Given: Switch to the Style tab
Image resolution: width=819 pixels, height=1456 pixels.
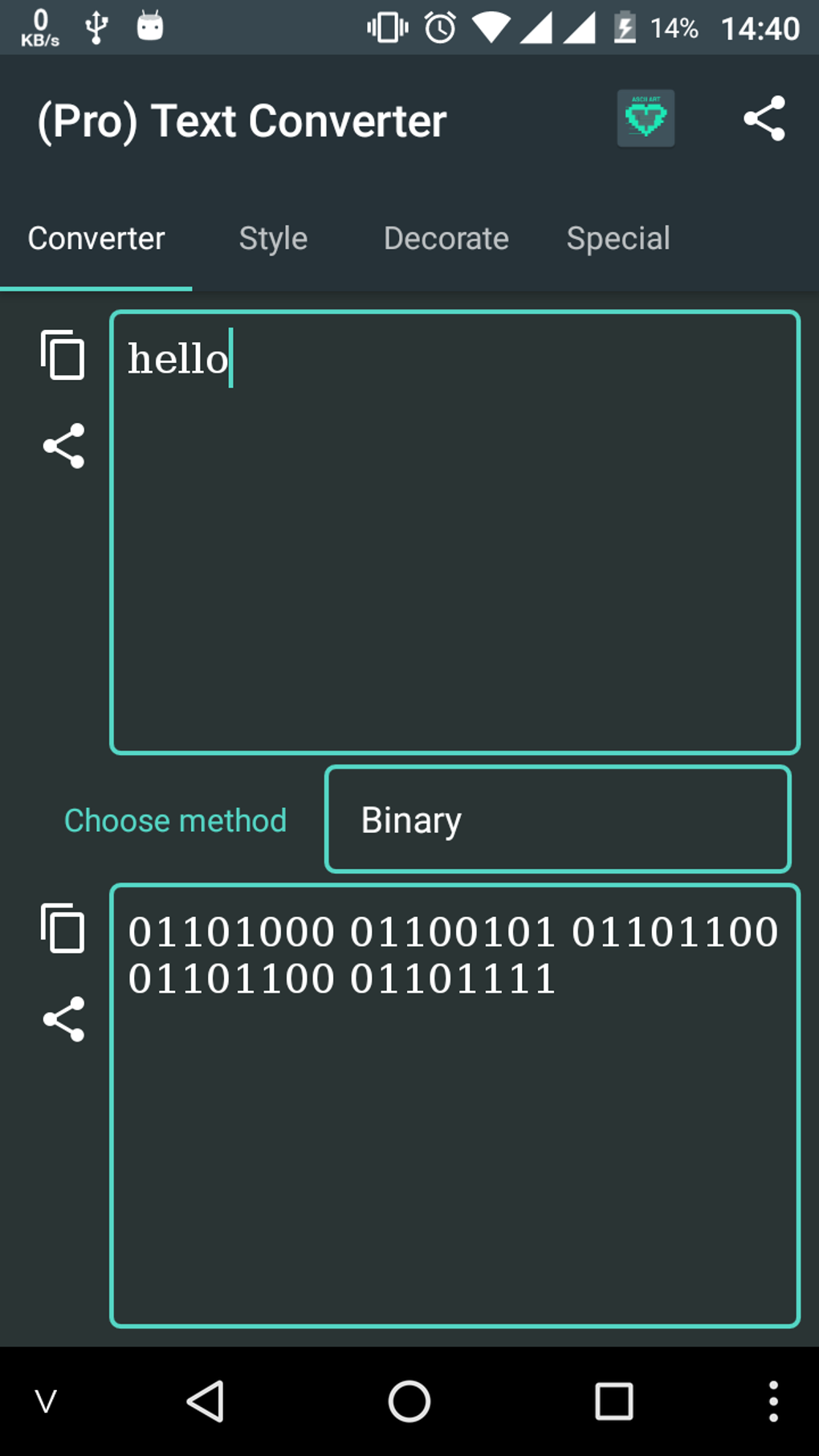Looking at the screenshot, I should pos(273,239).
